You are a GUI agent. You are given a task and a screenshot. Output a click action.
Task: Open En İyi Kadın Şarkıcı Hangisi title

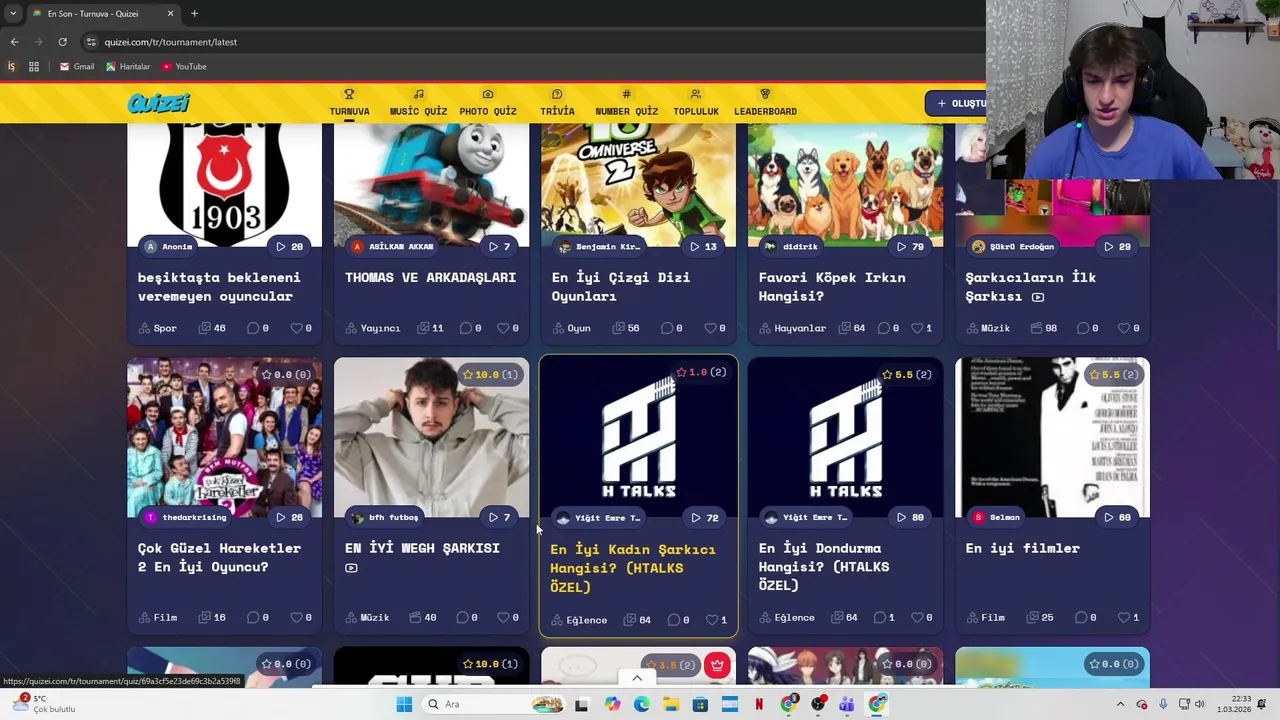tap(633, 568)
